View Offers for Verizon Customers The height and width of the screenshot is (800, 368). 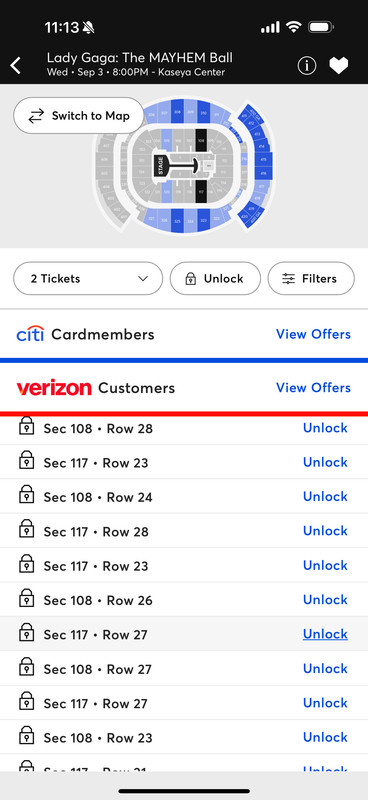coord(313,388)
